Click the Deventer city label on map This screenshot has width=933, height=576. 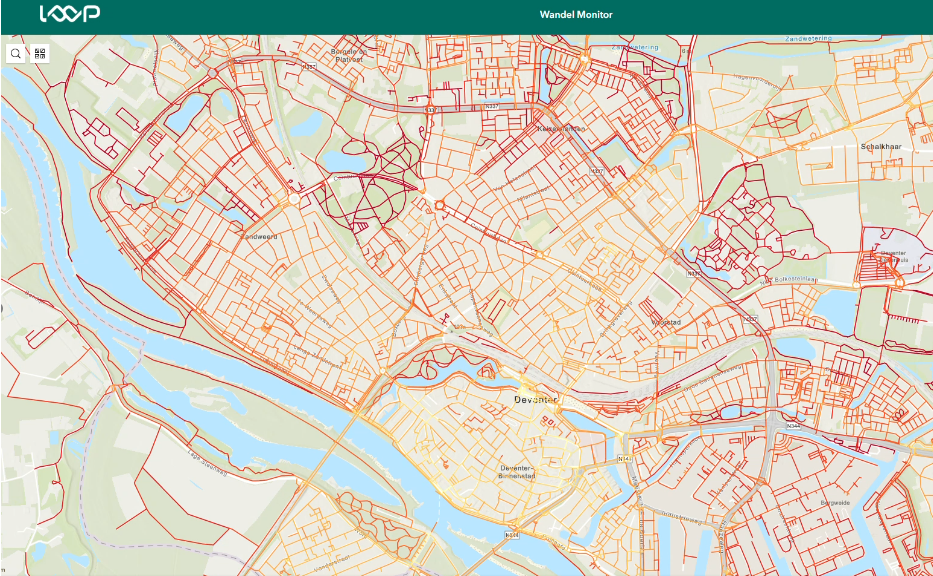[x=534, y=399]
